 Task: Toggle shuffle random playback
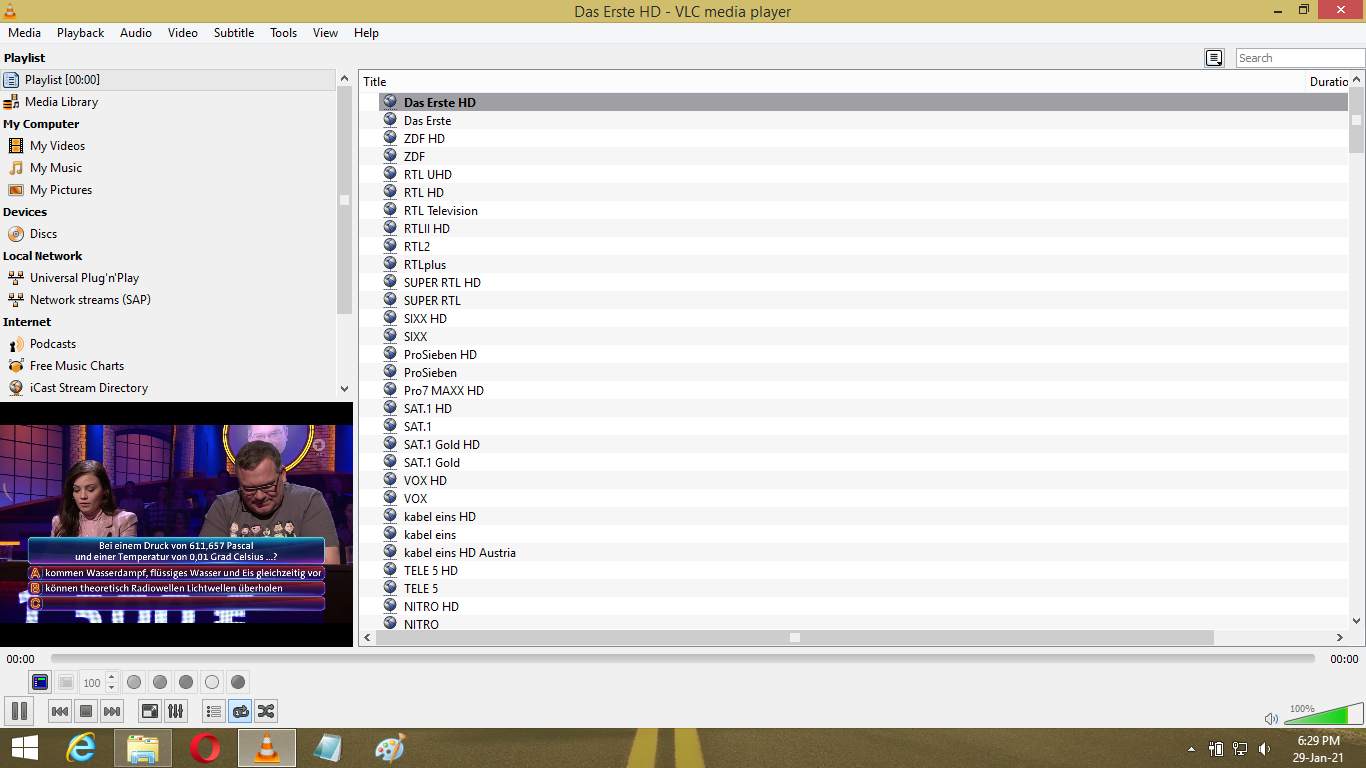pos(266,711)
